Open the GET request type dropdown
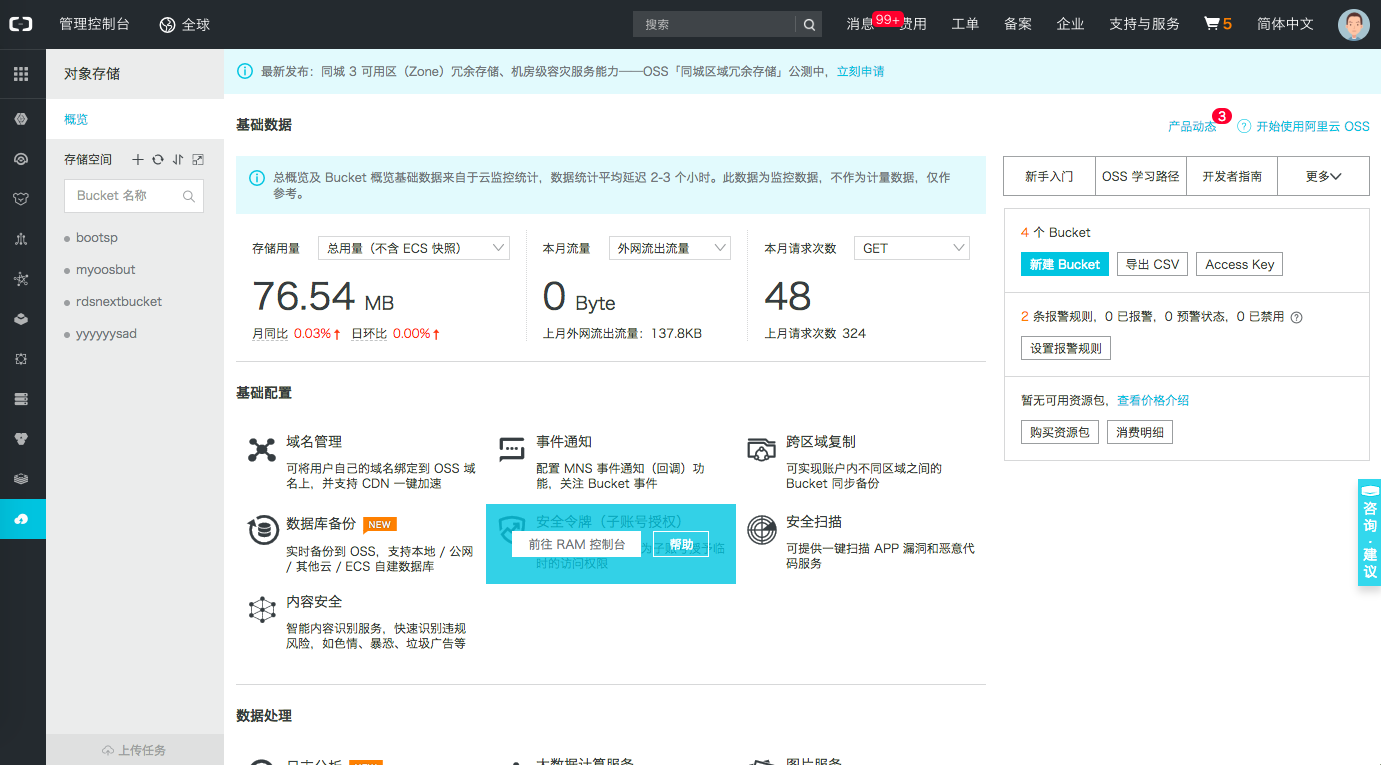 click(x=911, y=248)
